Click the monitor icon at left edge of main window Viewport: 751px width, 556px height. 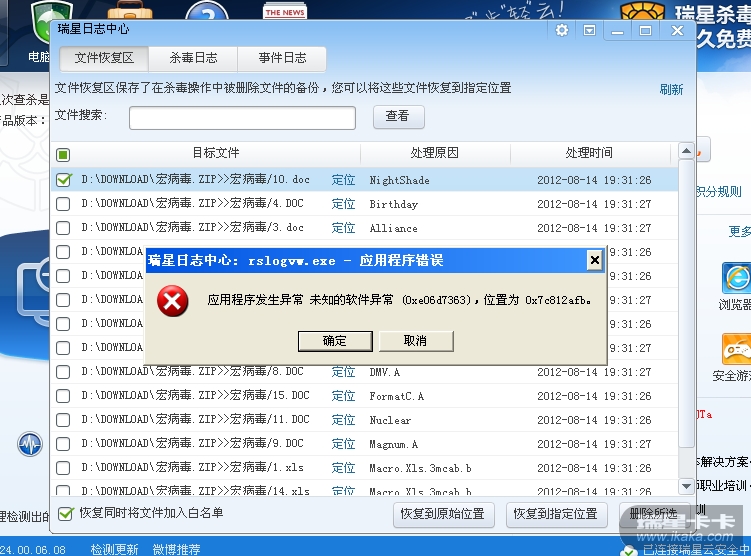coord(34,292)
